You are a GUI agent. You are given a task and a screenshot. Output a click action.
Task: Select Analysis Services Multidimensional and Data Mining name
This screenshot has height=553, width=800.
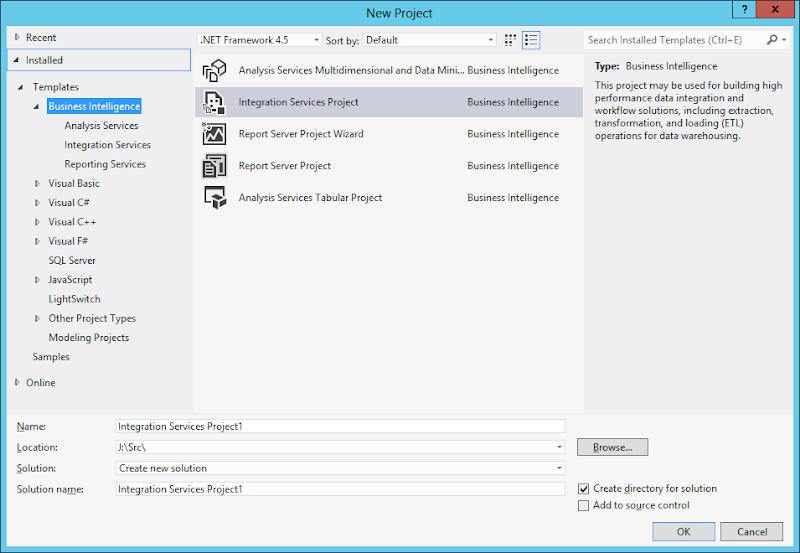352,70
